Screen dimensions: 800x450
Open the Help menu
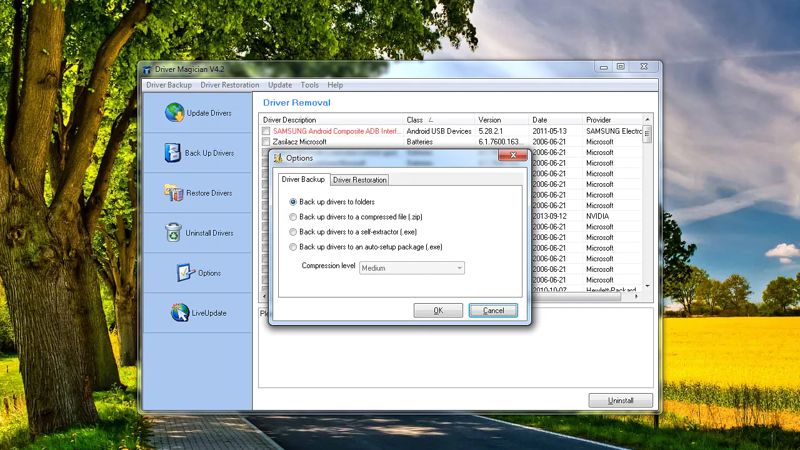click(x=335, y=85)
